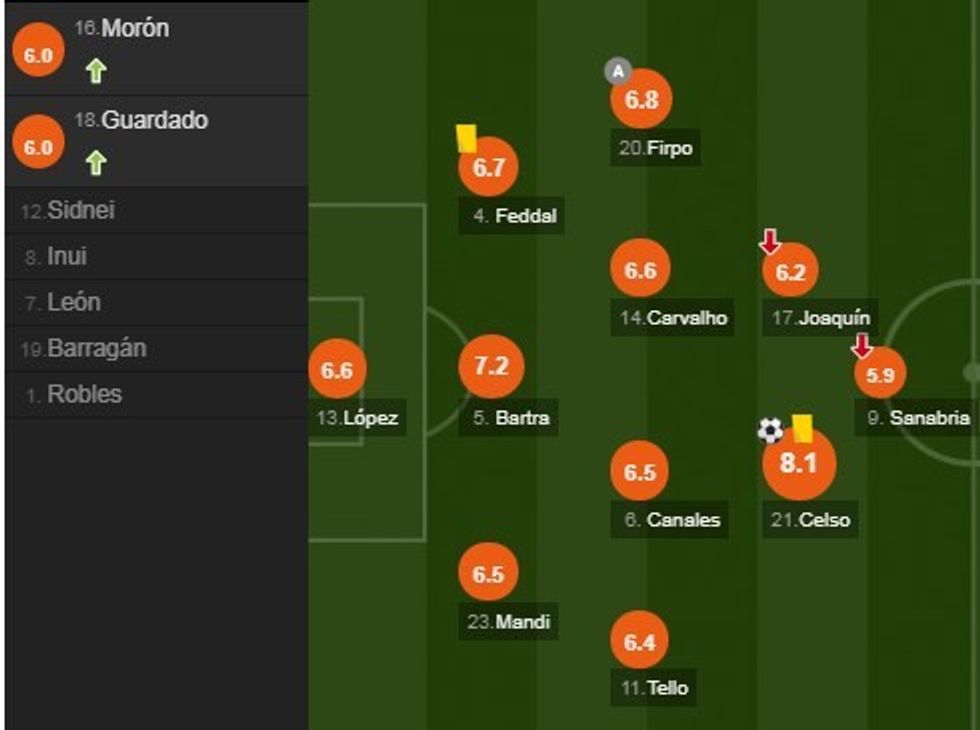
Task: Open Bartra's 7.2 rating bubble
Action: (x=491, y=366)
